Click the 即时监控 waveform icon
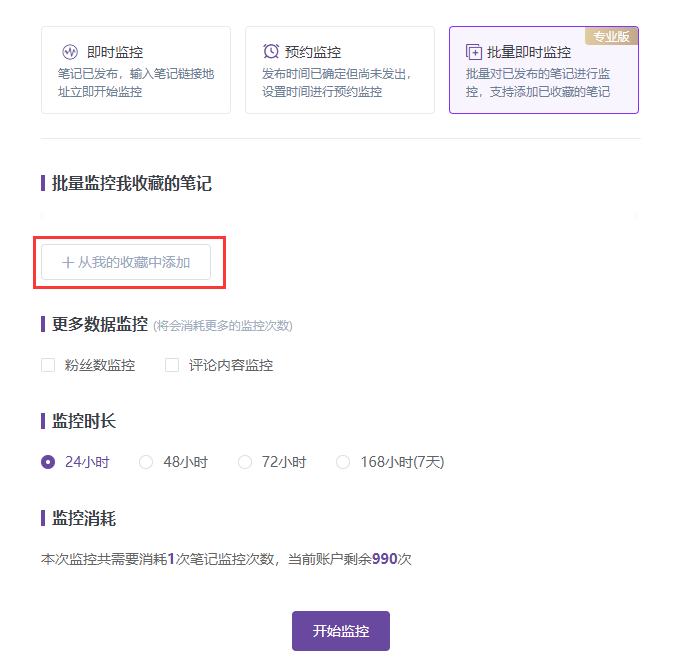The height and width of the screenshot is (671, 673). 70,52
